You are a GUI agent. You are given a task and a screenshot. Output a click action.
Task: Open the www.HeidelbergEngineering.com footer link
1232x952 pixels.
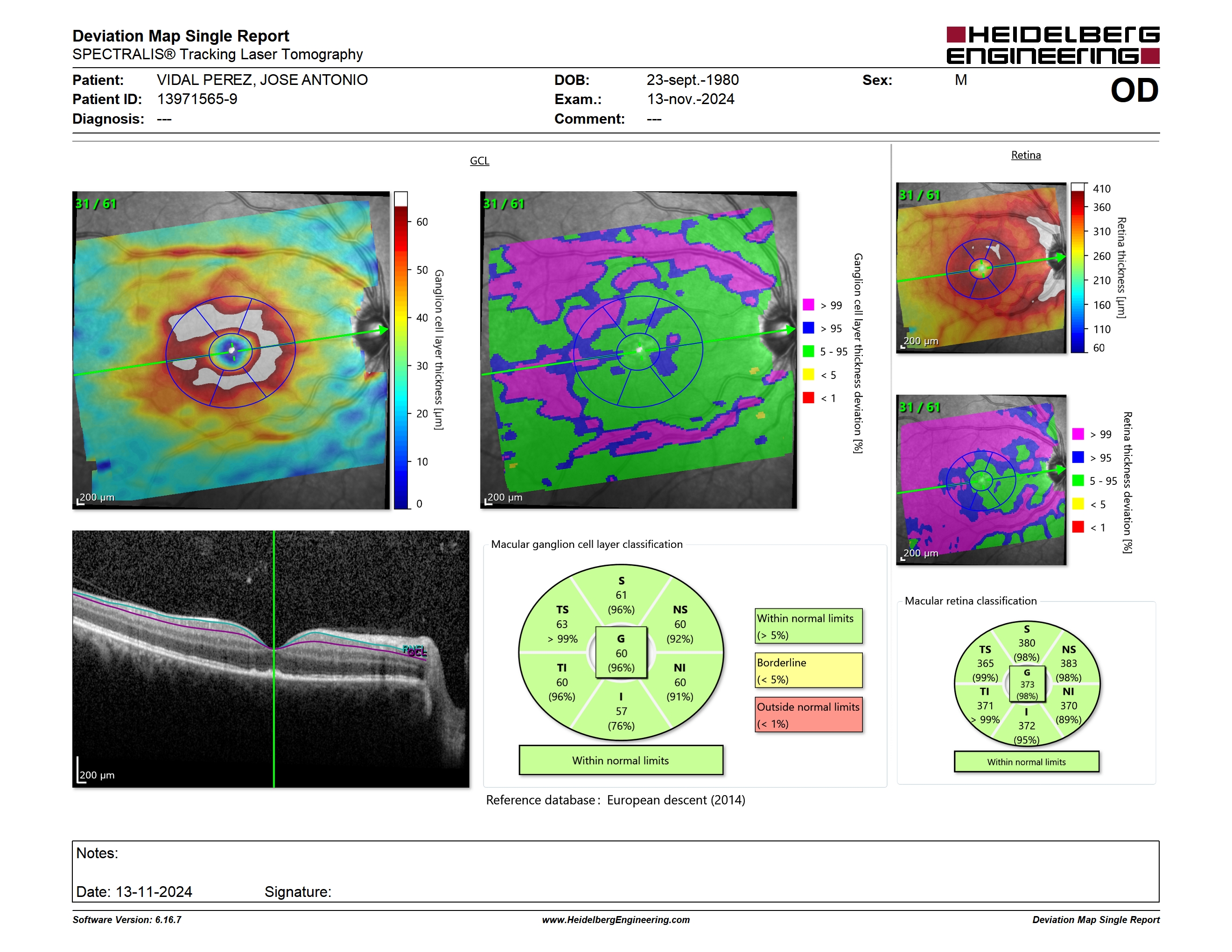coord(616,920)
